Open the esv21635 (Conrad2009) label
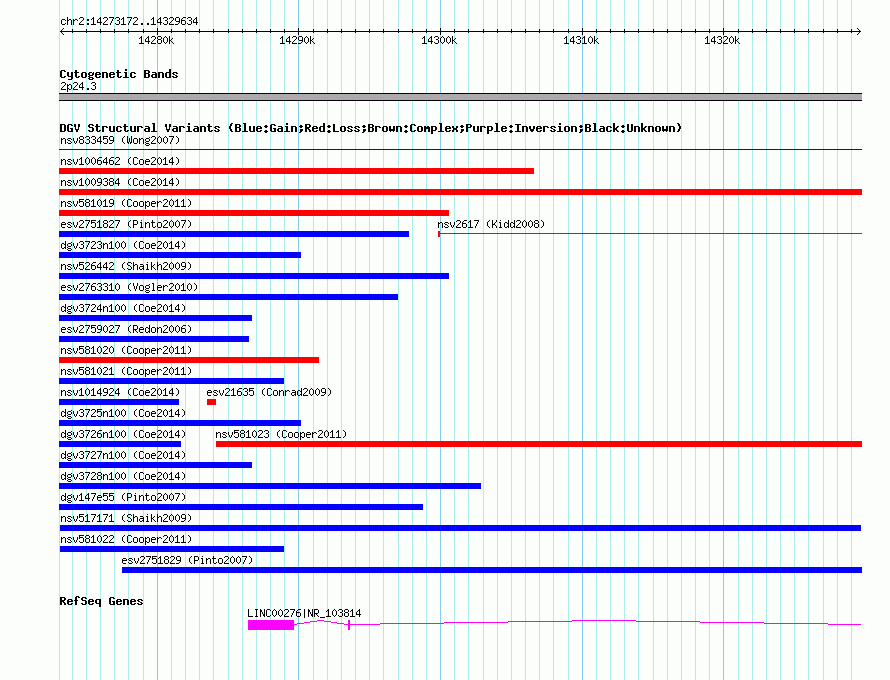The width and height of the screenshot is (890, 680). tap(269, 392)
